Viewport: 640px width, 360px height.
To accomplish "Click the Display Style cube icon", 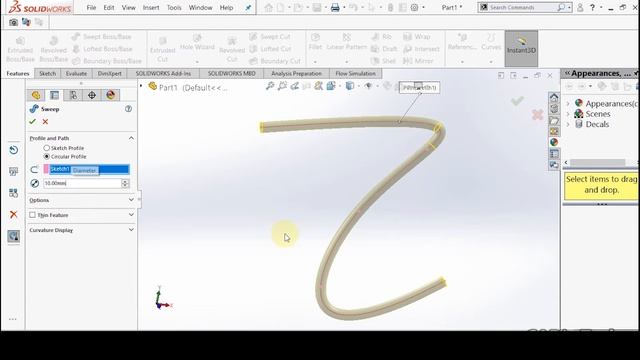I will point(350,86).
